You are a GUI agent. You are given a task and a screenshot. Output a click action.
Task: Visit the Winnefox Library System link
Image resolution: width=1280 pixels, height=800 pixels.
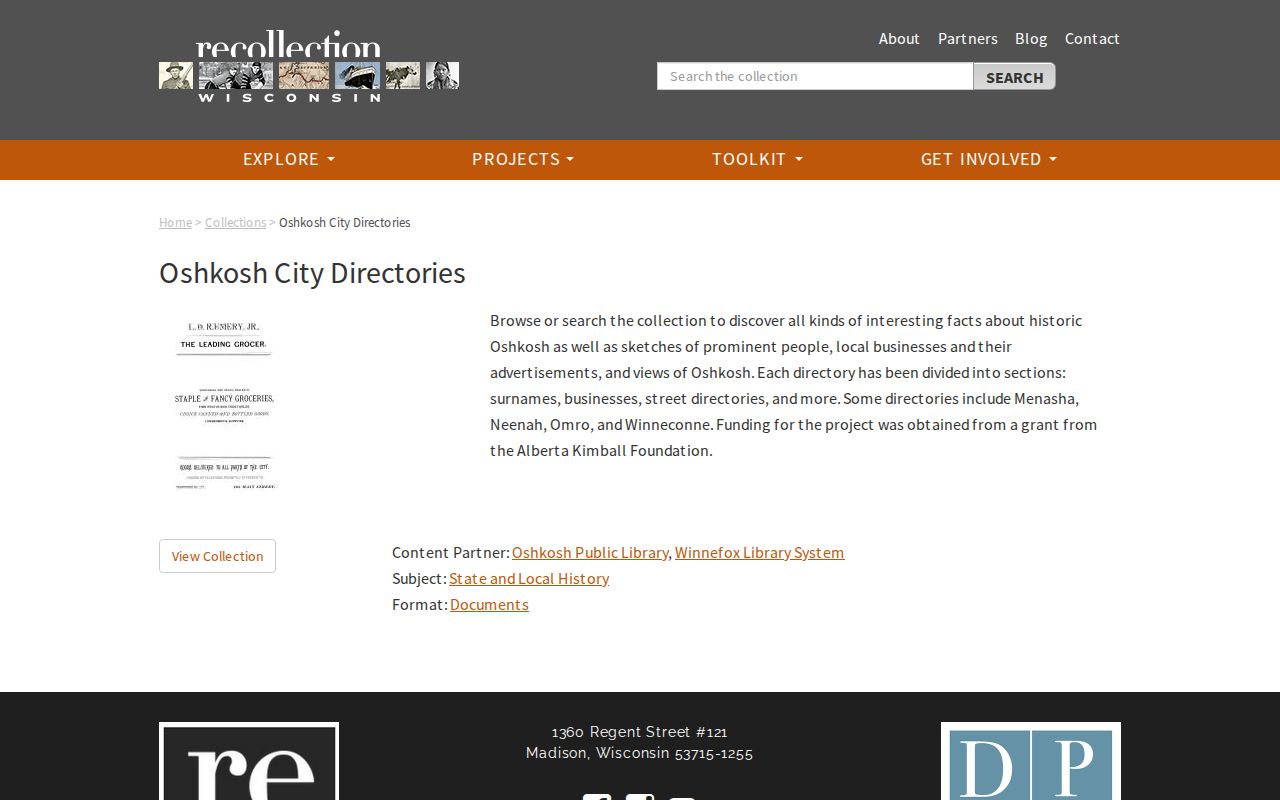pos(759,552)
